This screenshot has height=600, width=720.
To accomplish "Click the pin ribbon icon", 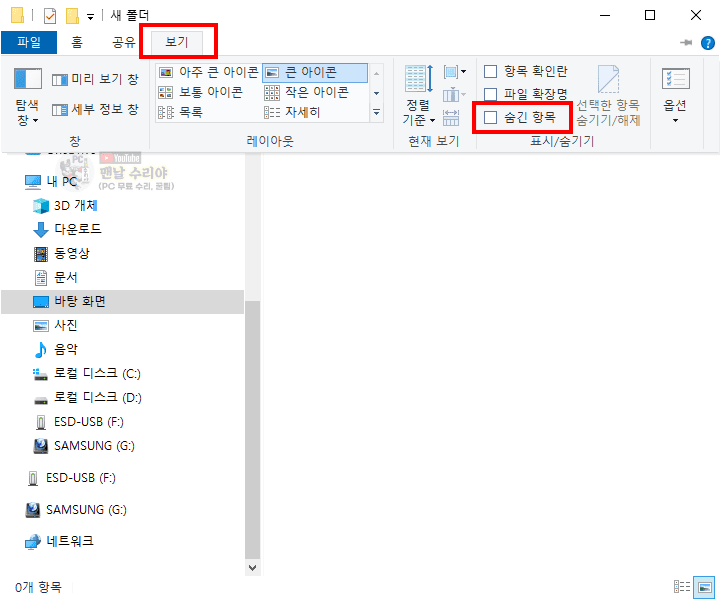I will tap(686, 43).
